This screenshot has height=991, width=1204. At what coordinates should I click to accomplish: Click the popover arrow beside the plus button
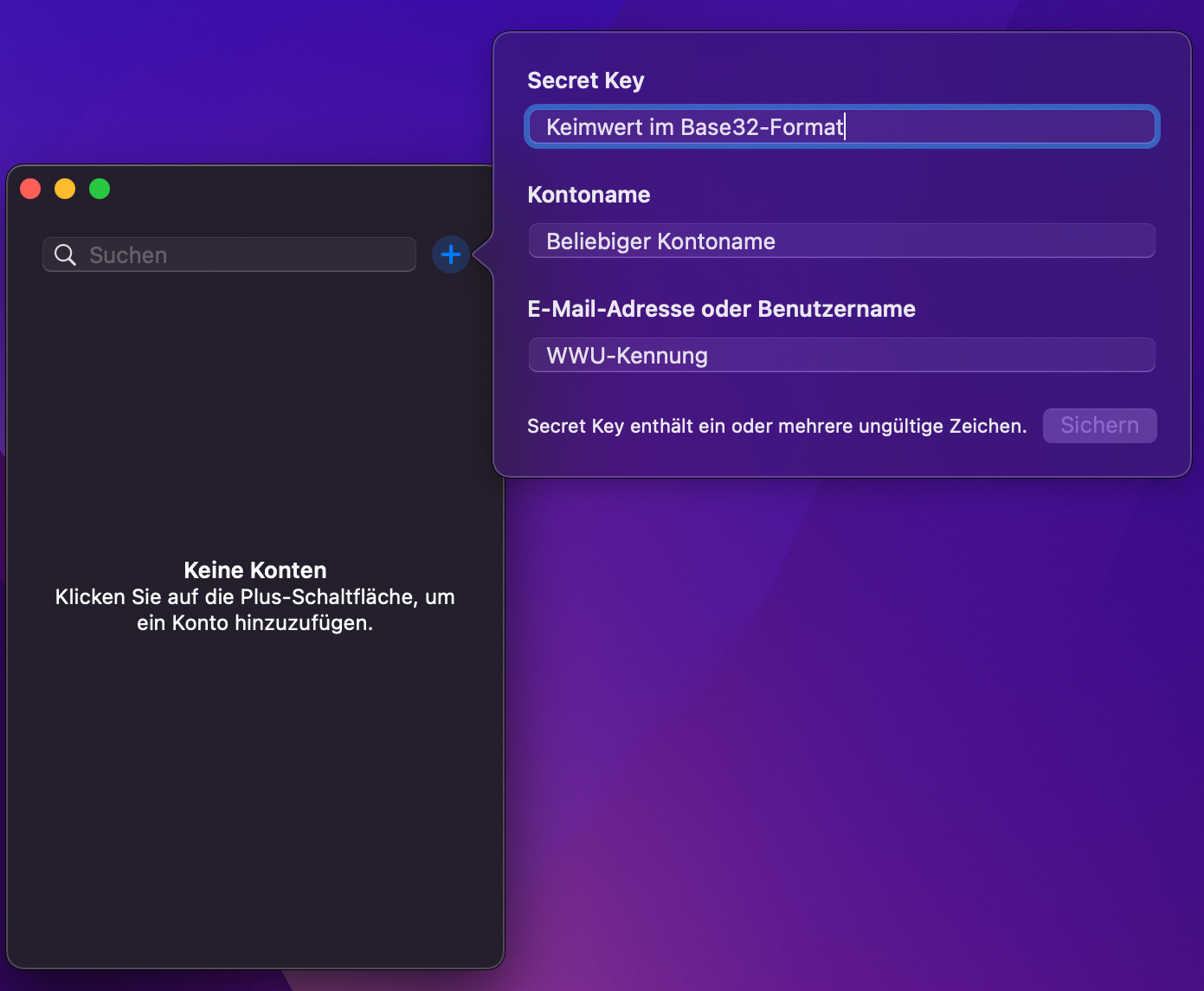[484, 254]
